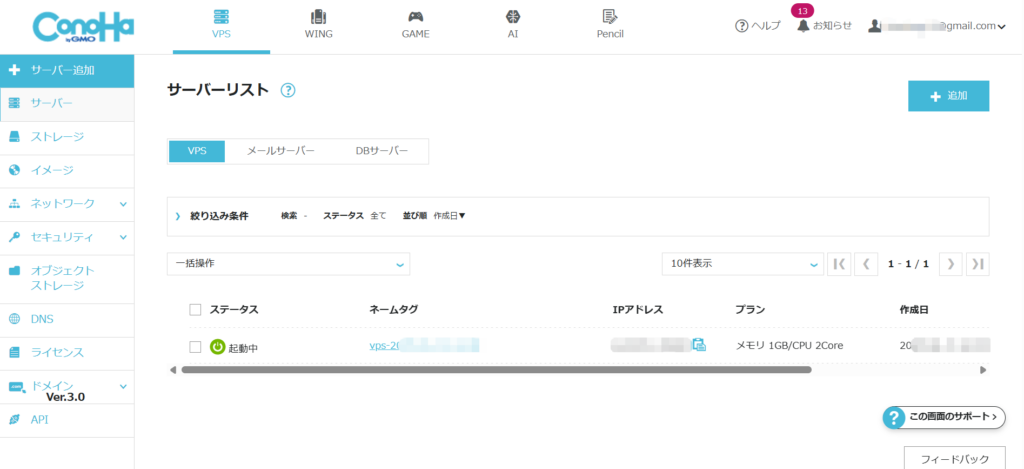Click the horizontal scrollbar under the server table

pyautogui.click(x=495, y=370)
